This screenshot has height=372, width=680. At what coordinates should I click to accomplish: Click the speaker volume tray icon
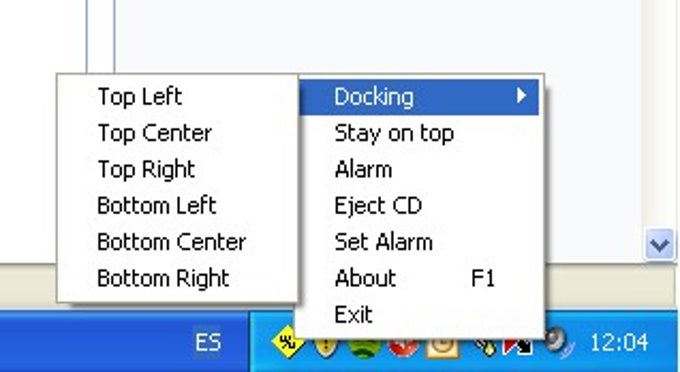point(559,343)
